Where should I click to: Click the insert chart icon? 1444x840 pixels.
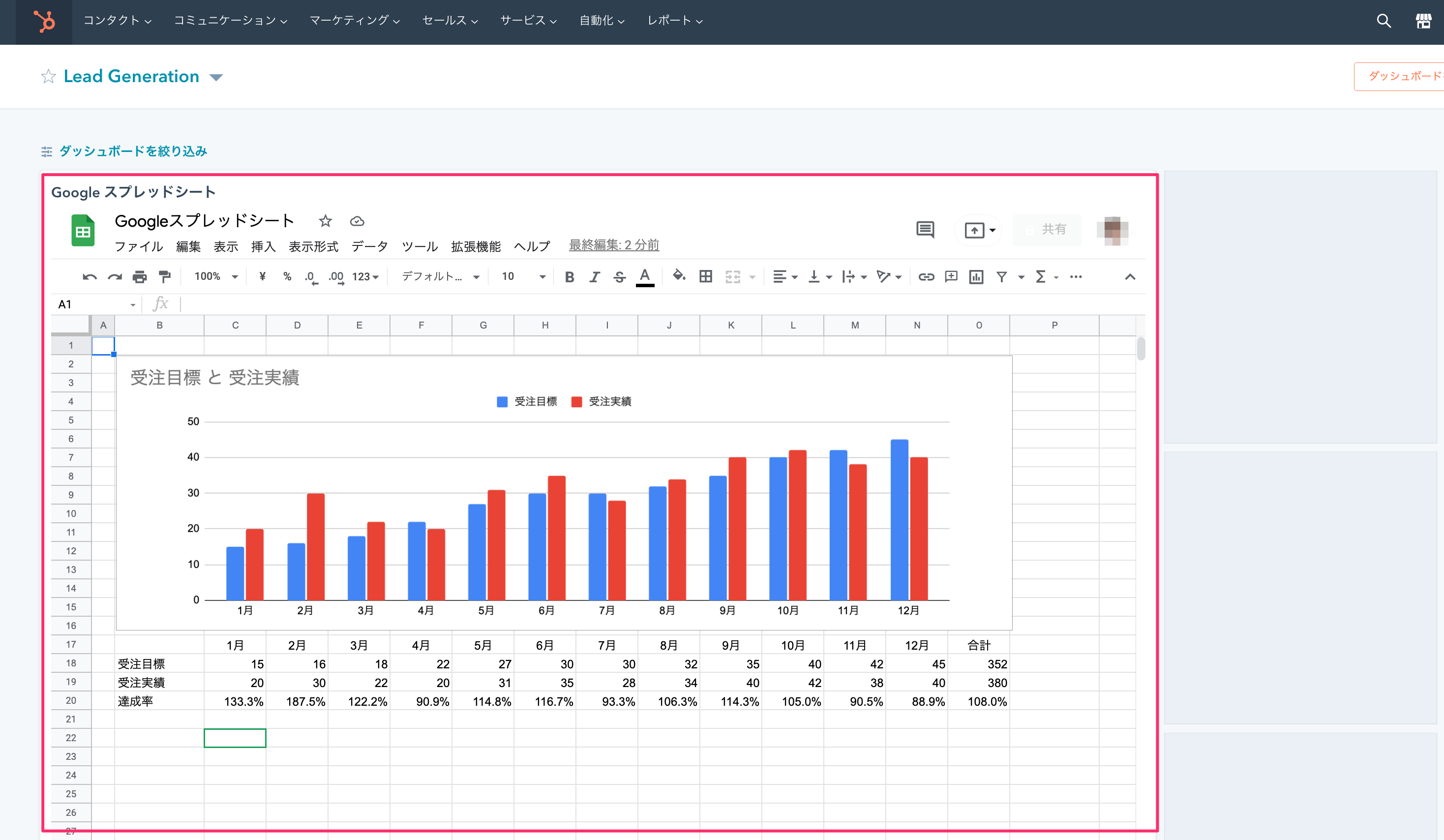[x=976, y=277]
